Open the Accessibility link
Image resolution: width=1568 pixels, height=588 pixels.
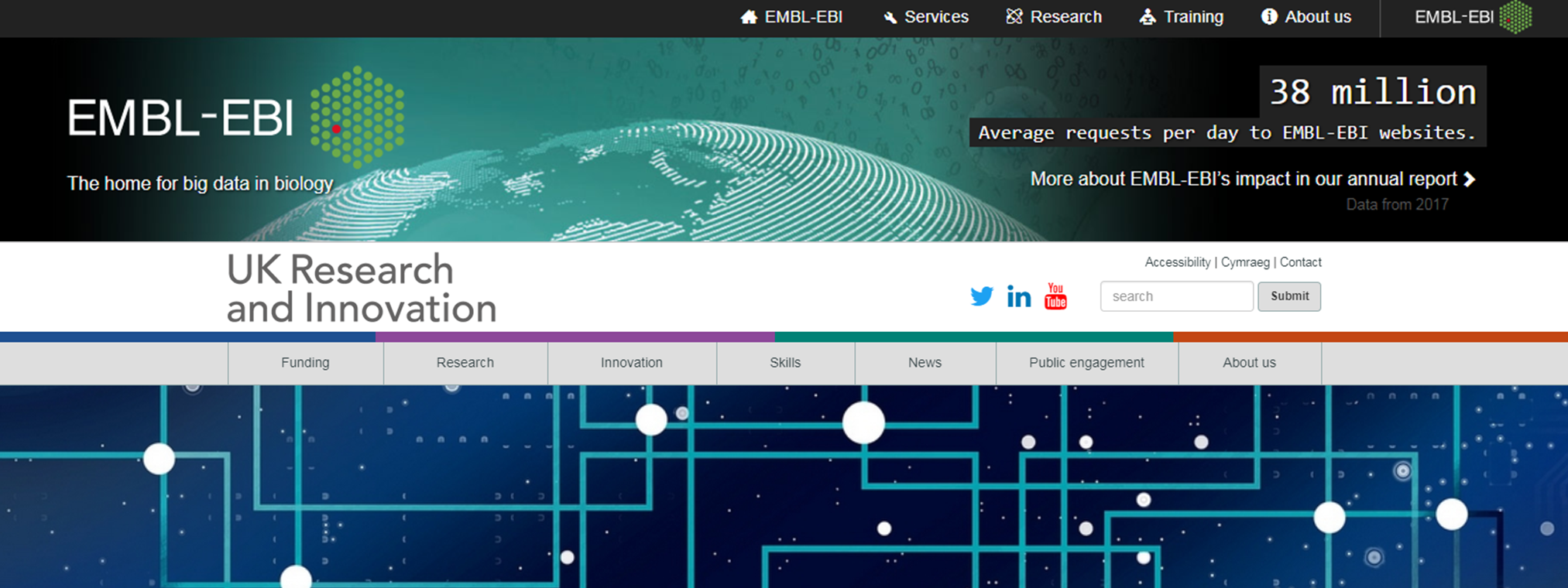click(x=1177, y=262)
